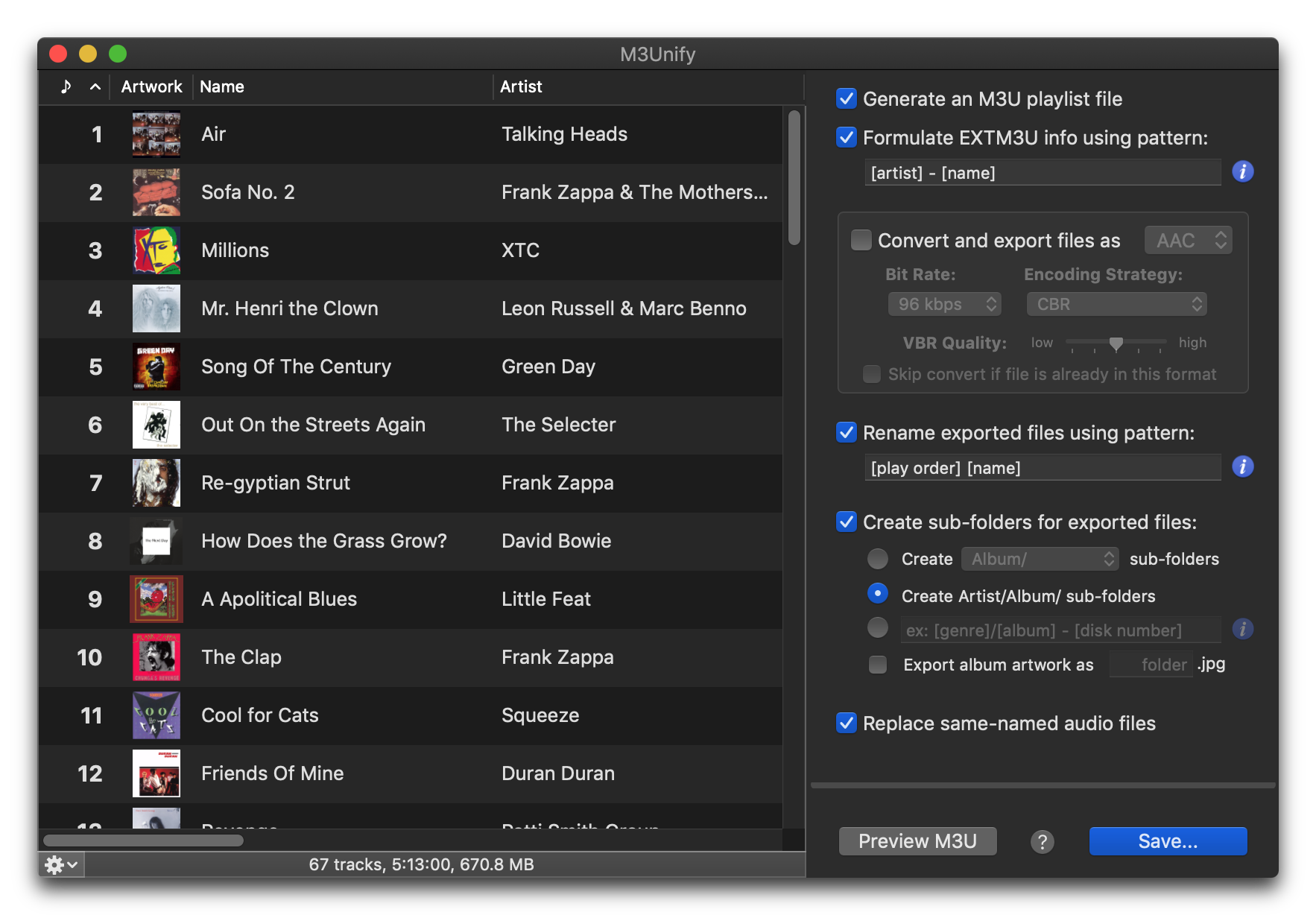Screen dimensions: 1316x915
Task: Open the 96 kbps Bit Rate dropdown
Action: coord(945,304)
